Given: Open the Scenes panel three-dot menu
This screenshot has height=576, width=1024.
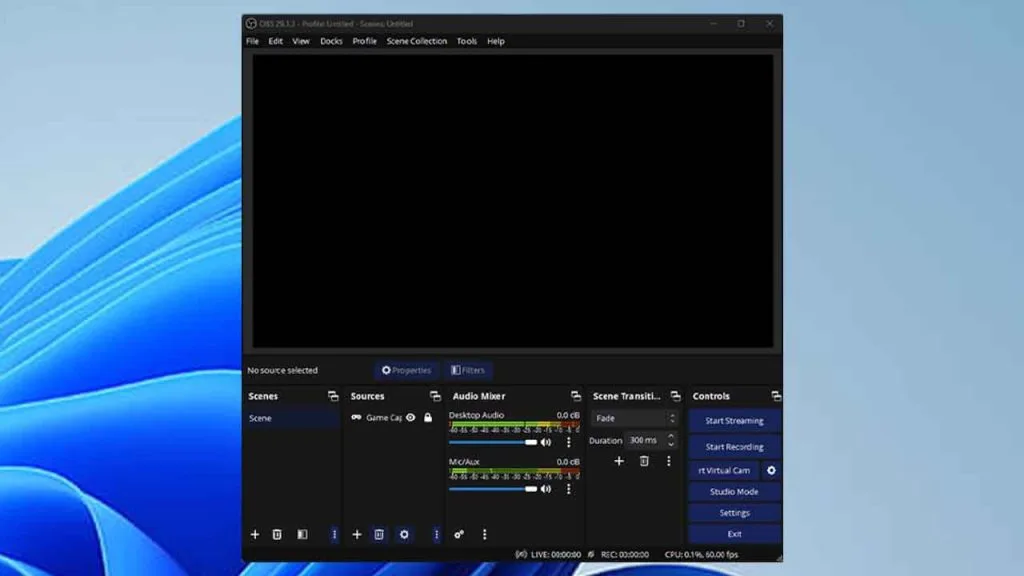Looking at the screenshot, I should 334,534.
